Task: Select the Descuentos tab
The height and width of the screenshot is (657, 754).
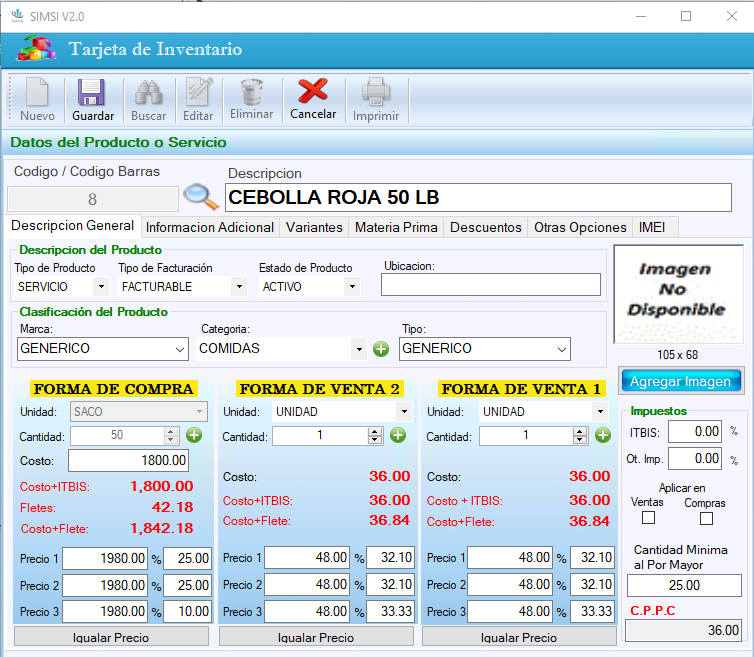Action: [x=486, y=227]
